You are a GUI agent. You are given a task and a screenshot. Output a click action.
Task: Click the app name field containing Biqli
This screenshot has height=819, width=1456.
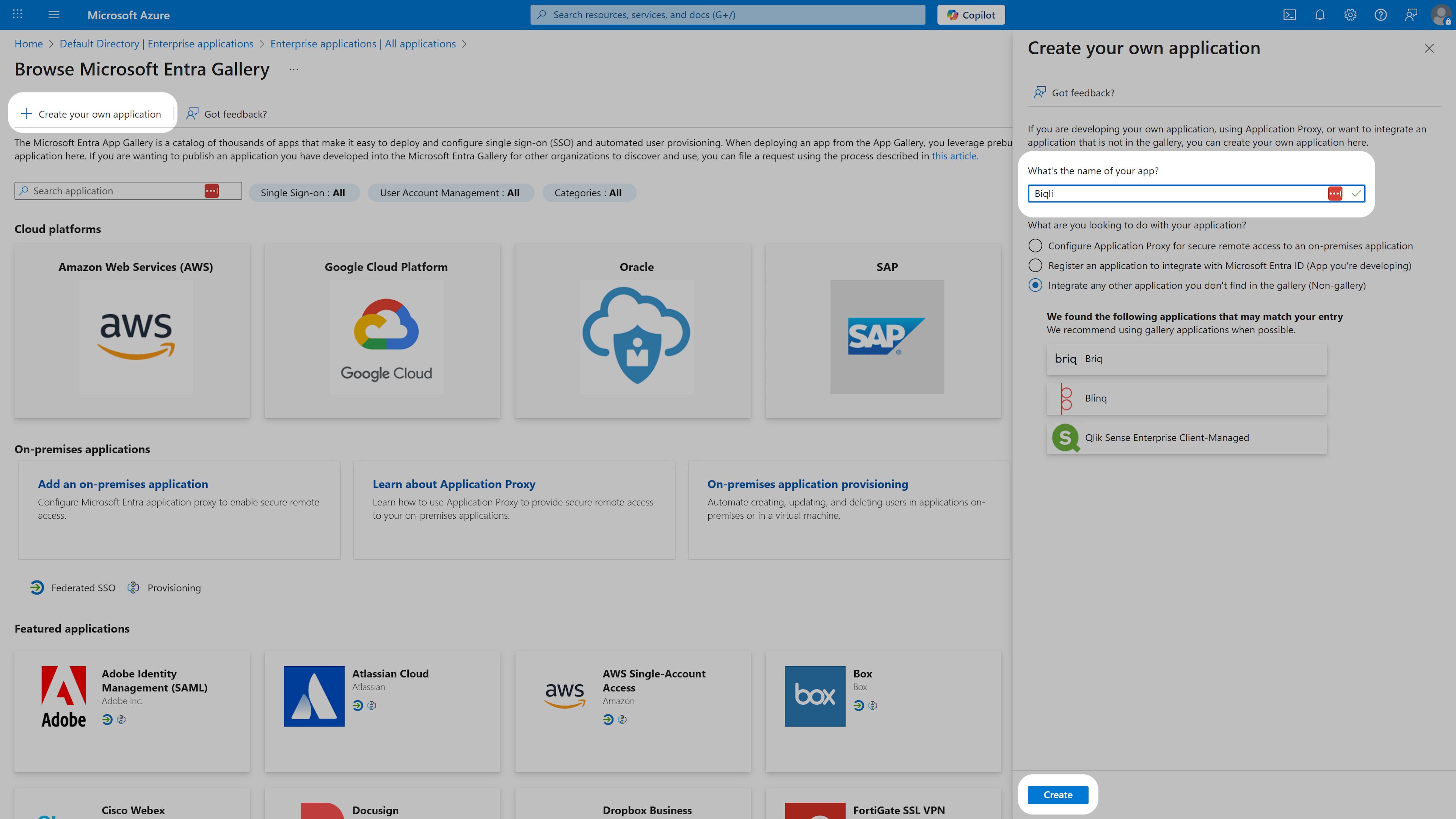click(x=1196, y=193)
